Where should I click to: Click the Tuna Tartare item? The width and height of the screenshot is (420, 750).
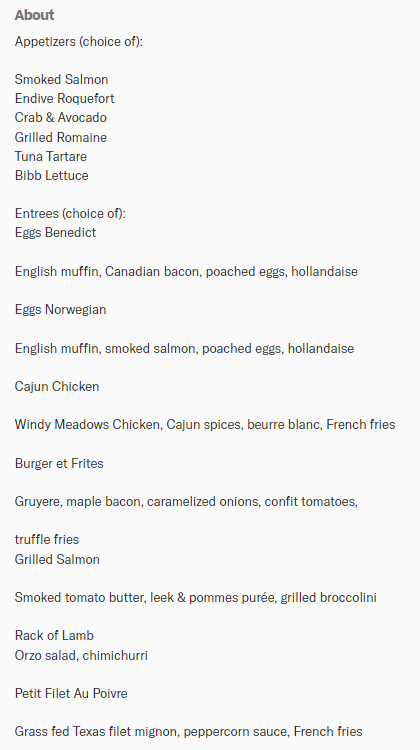coord(51,156)
